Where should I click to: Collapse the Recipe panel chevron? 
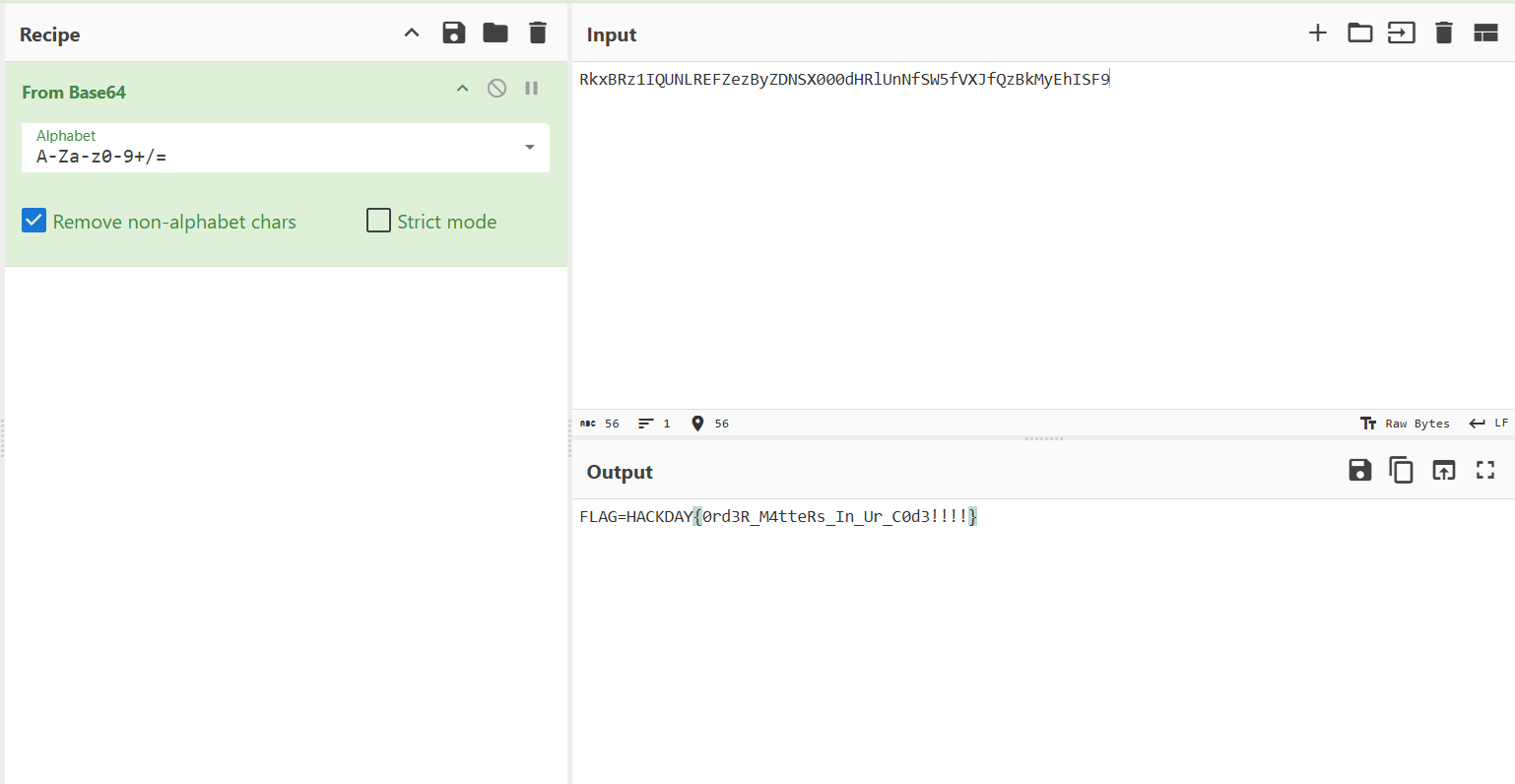412,33
